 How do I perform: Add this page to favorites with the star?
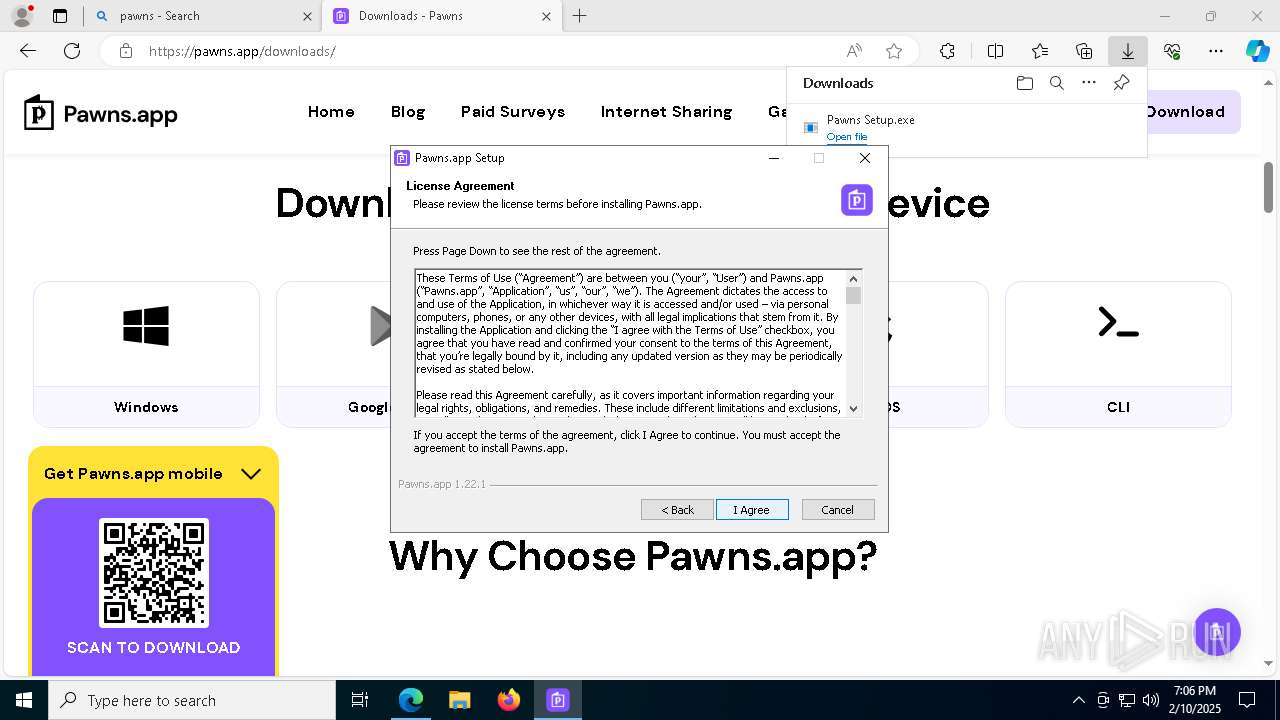[894, 51]
